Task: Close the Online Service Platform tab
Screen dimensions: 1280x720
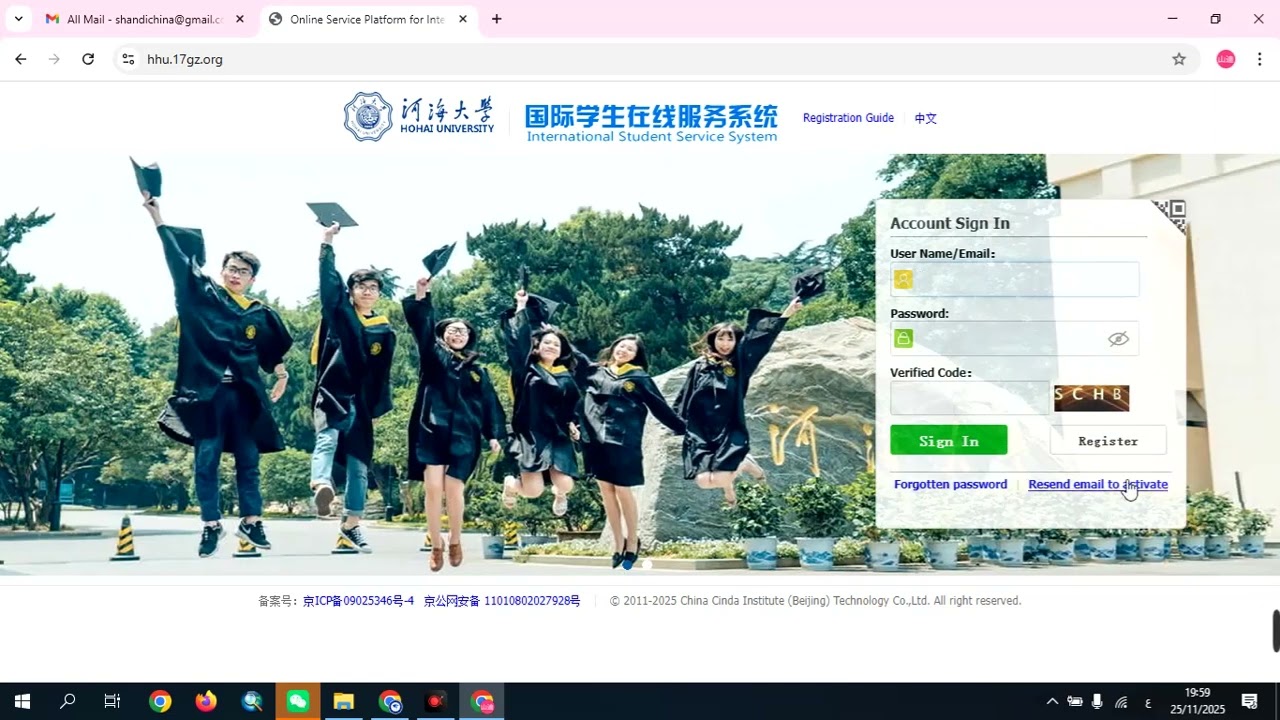Action: click(x=462, y=19)
